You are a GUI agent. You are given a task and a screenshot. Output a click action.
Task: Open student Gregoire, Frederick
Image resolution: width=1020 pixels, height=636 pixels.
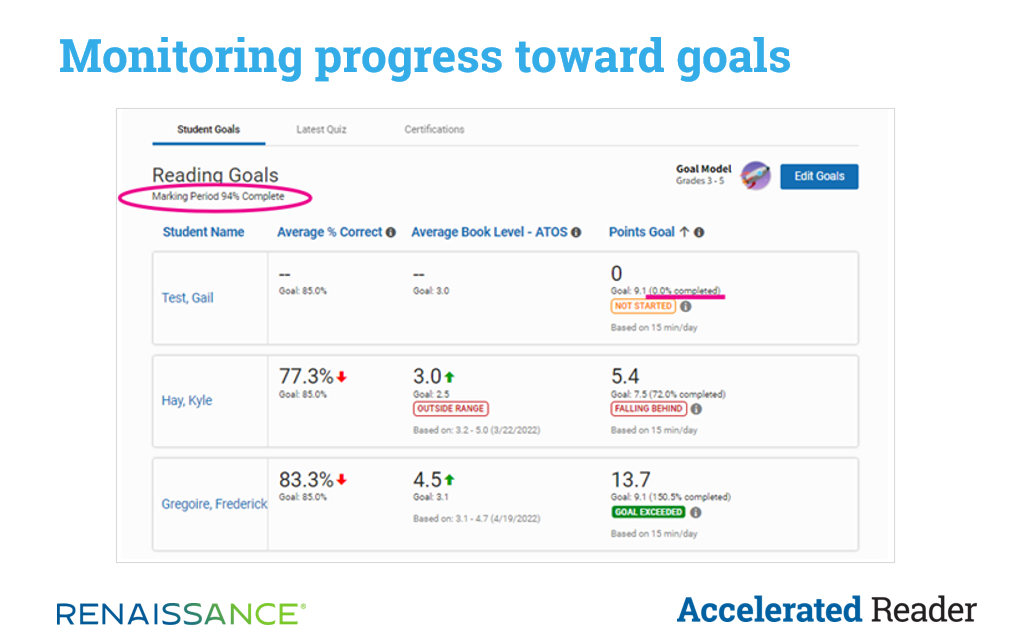[x=214, y=504]
